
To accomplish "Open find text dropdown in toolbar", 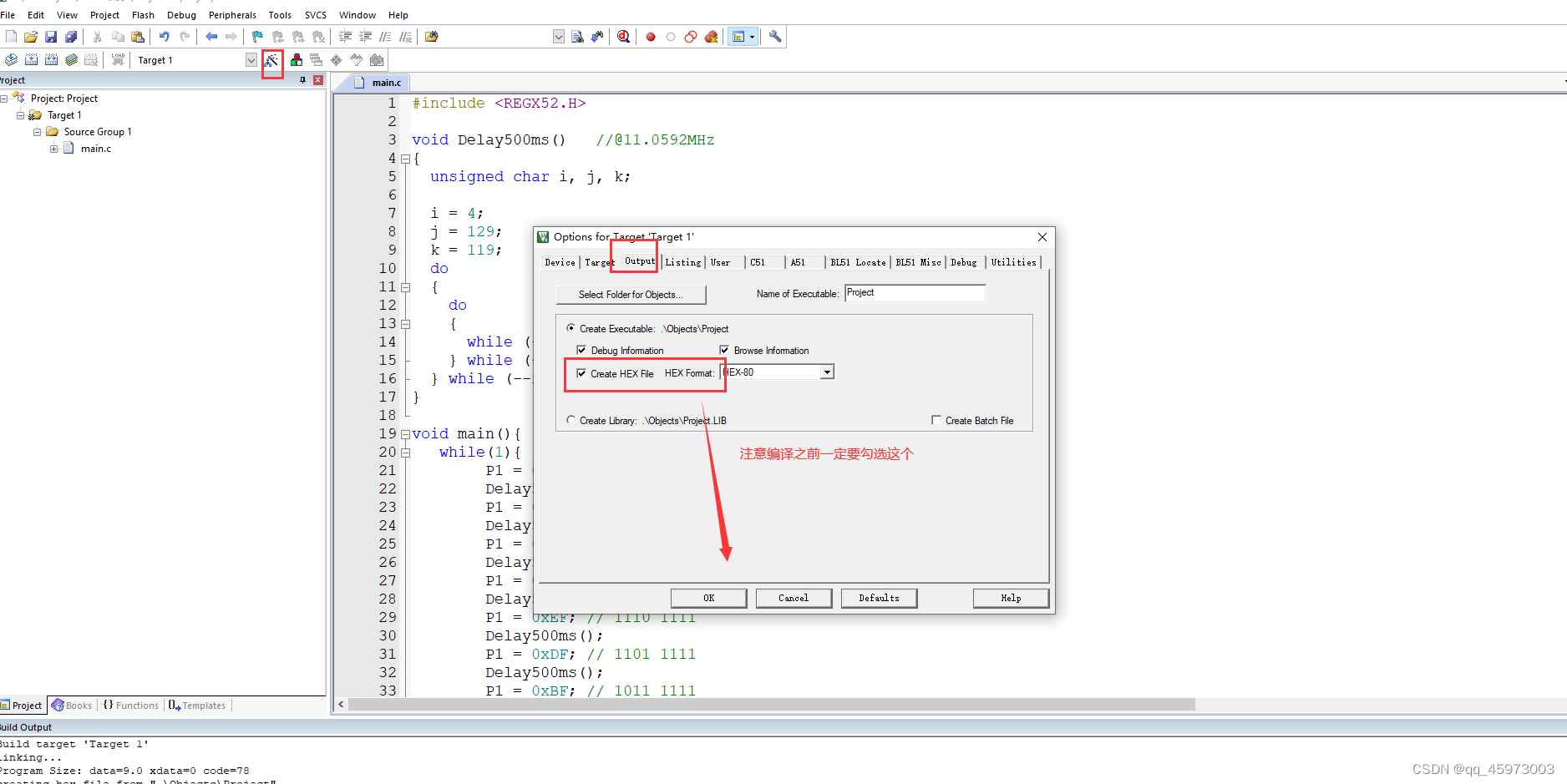I will click(559, 37).
